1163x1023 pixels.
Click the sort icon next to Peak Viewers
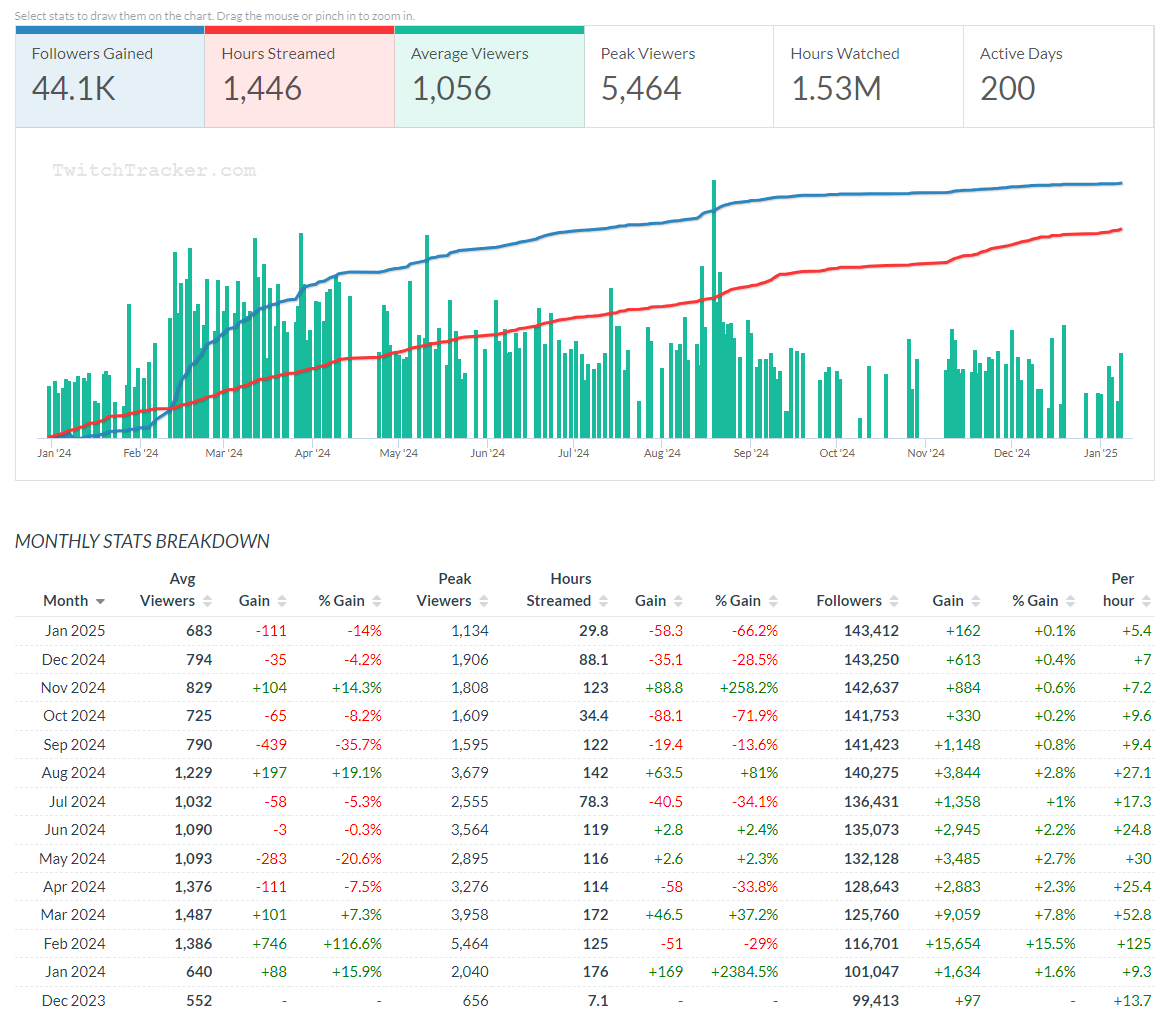[x=484, y=601]
